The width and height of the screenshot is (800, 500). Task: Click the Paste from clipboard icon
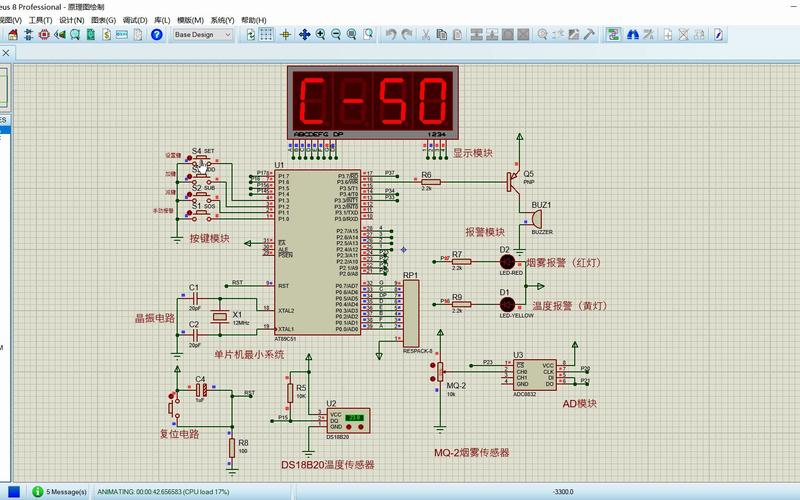point(458,35)
